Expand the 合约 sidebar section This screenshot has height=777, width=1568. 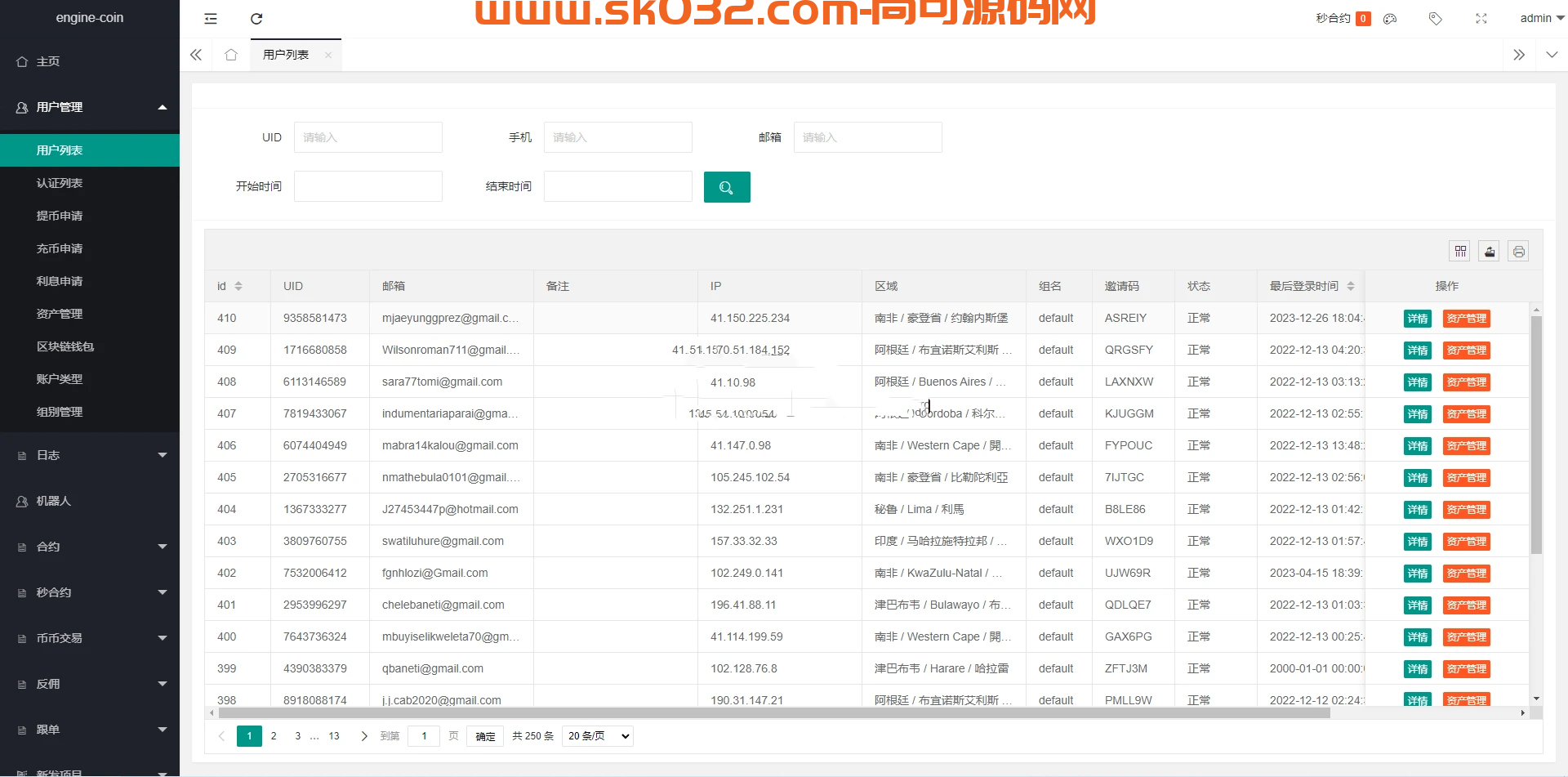click(x=90, y=547)
